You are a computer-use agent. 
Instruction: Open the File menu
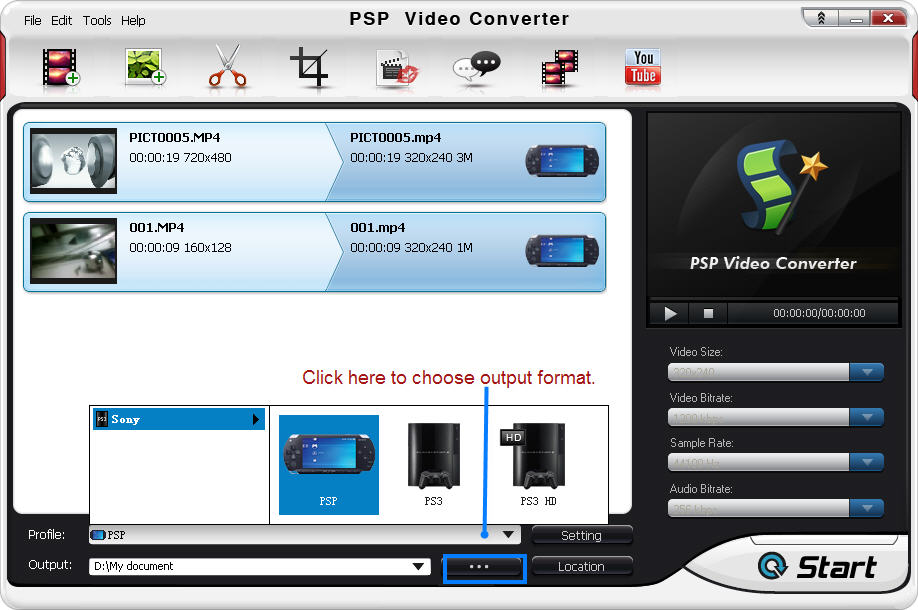click(32, 20)
